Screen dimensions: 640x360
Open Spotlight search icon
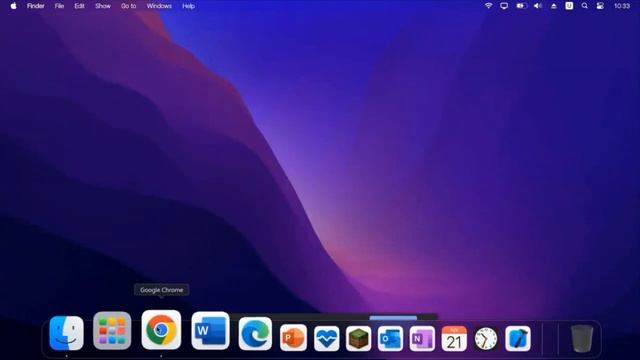tap(584, 6)
